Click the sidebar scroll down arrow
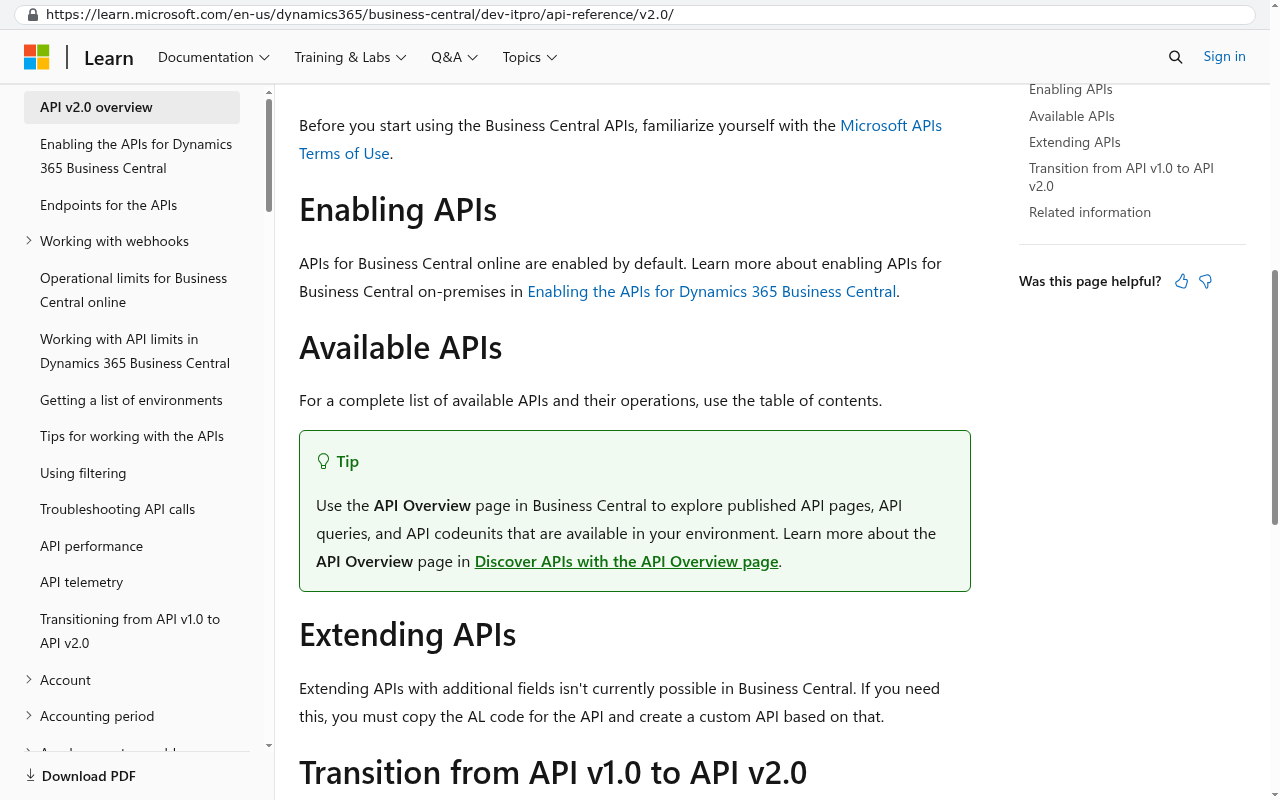 [269, 745]
